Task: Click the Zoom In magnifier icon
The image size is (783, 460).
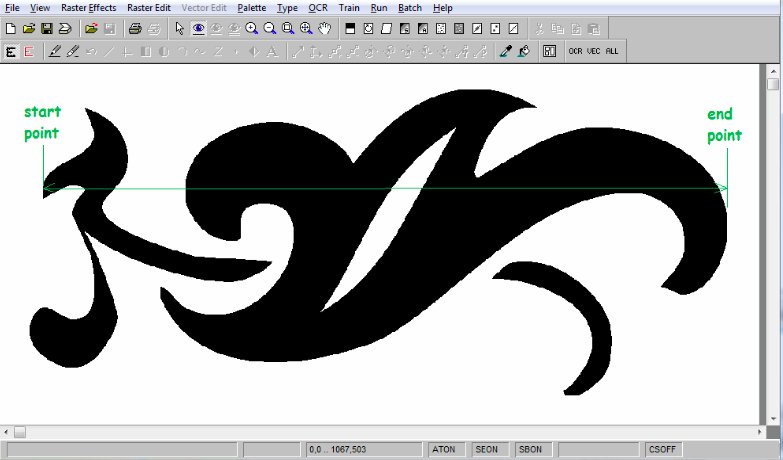Action: pyautogui.click(x=252, y=28)
